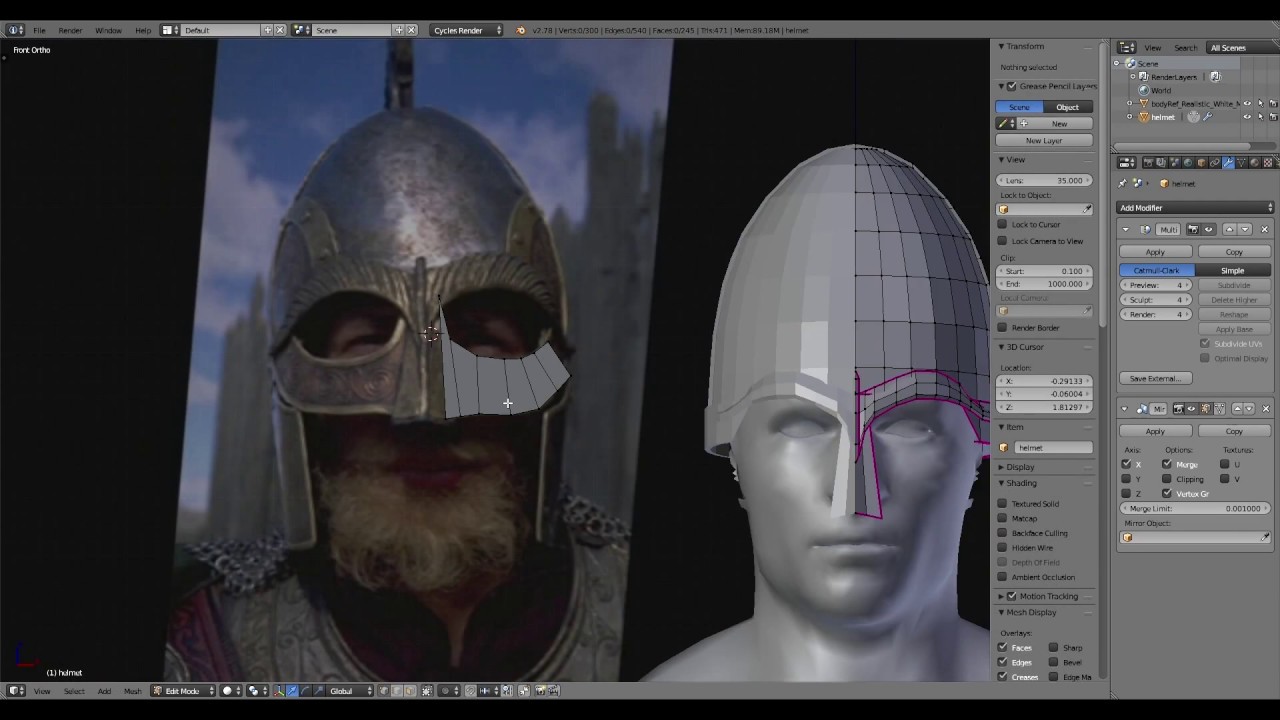The image size is (1280, 720).
Task: Open the Texture properties tab
Action: pos(1268,162)
